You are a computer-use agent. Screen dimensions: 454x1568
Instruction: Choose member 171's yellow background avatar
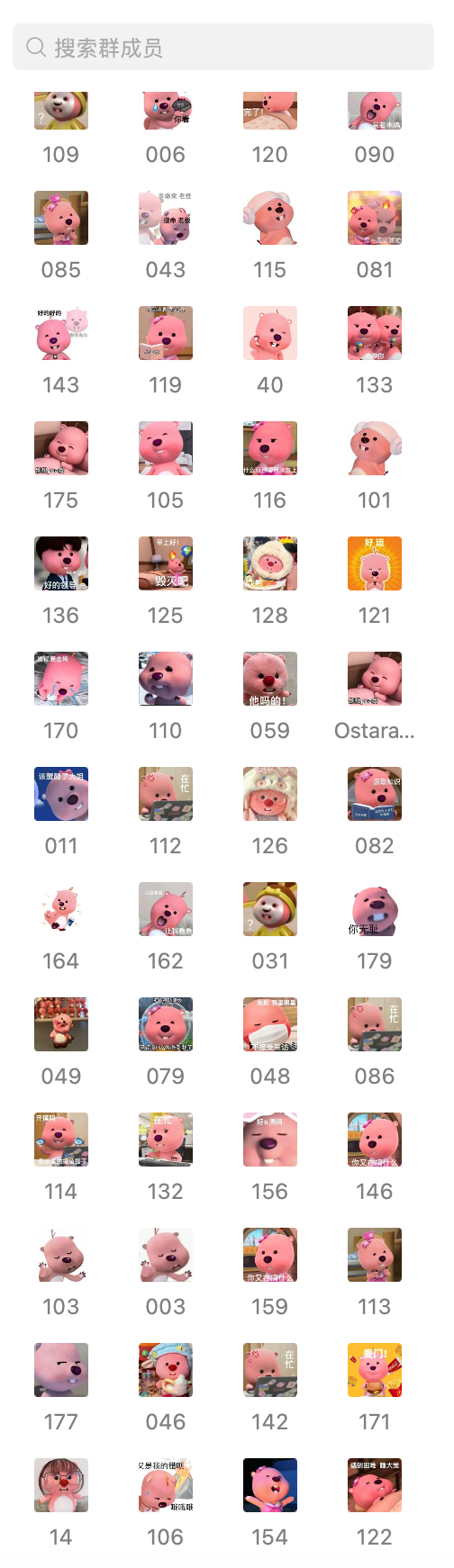pos(375,1370)
